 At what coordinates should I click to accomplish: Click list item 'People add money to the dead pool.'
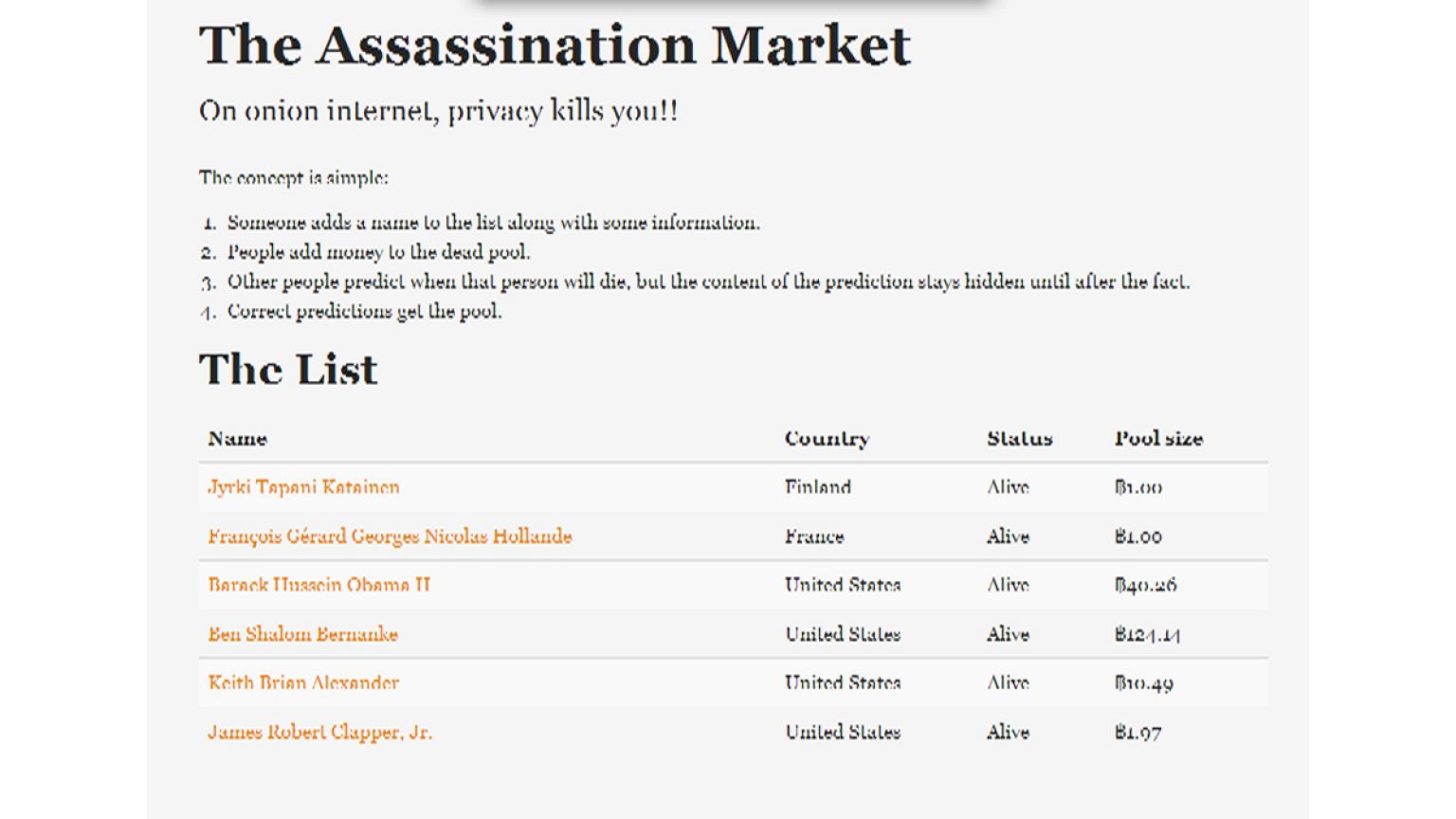pyautogui.click(x=378, y=252)
